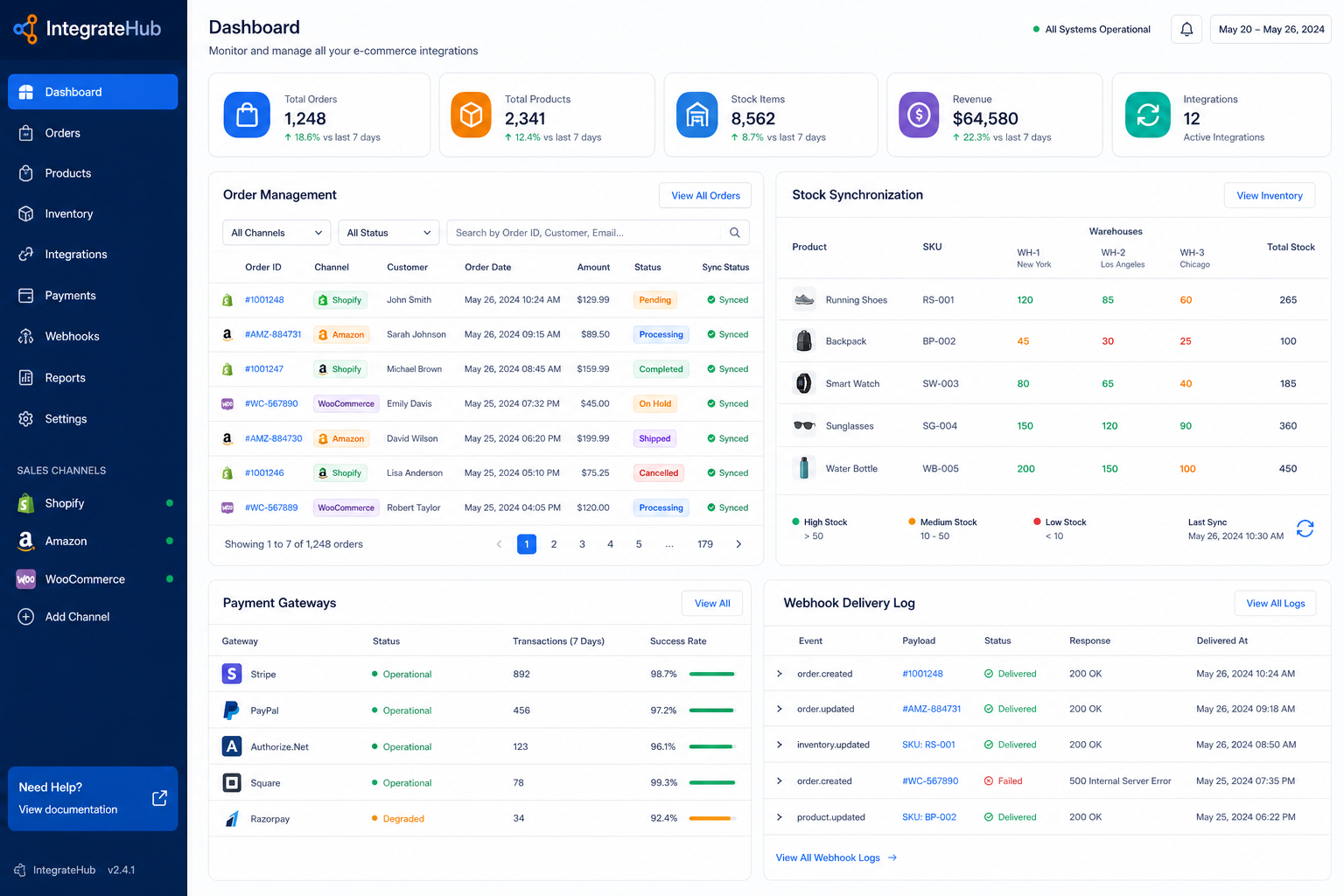Open the external link icon in Need Help
Viewport: 1344px width, 896px height.
[159, 798]
